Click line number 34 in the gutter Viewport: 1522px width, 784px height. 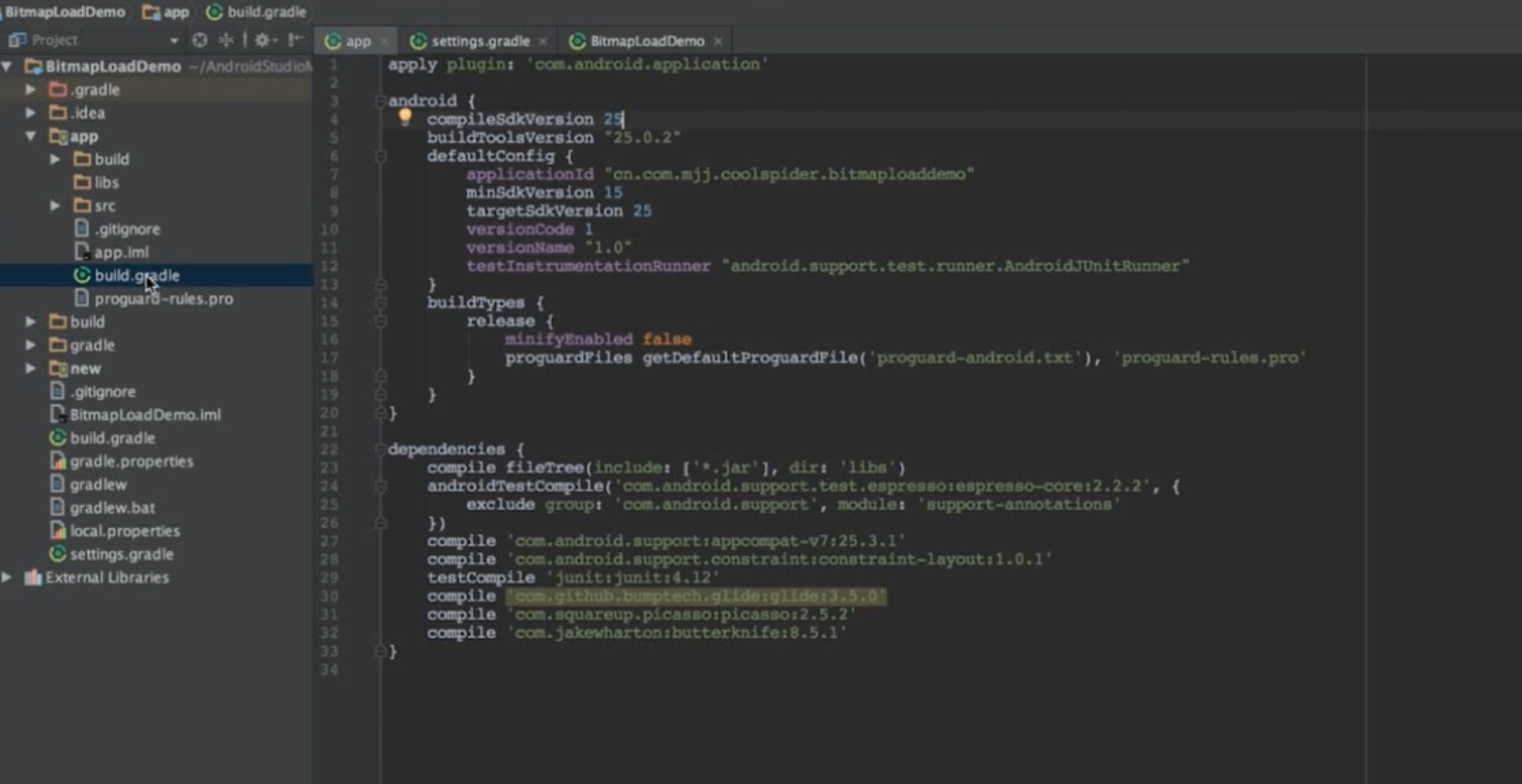coord(329,670)
